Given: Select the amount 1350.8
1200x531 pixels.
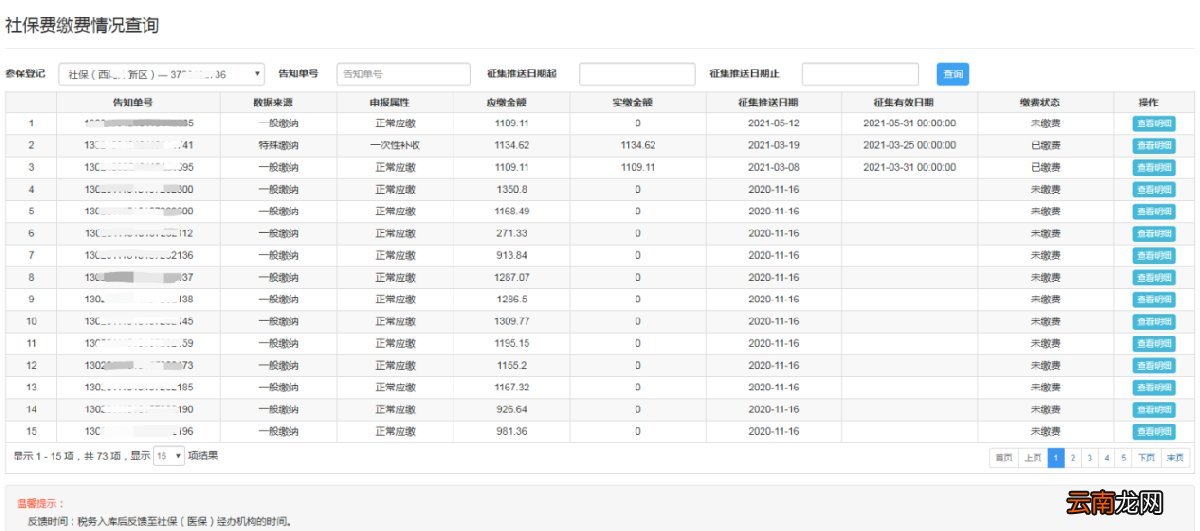Looking at the screenshot, I should pyautogui.click(x=511, y=190).
